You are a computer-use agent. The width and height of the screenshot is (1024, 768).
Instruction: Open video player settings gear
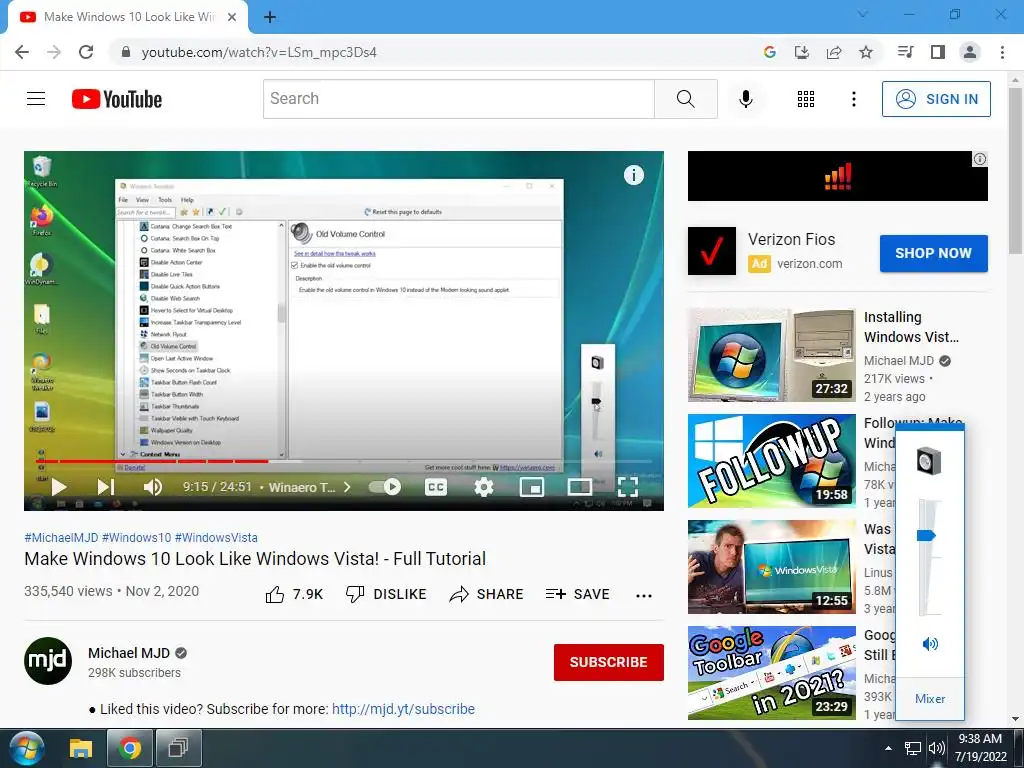tap(484, 487)
